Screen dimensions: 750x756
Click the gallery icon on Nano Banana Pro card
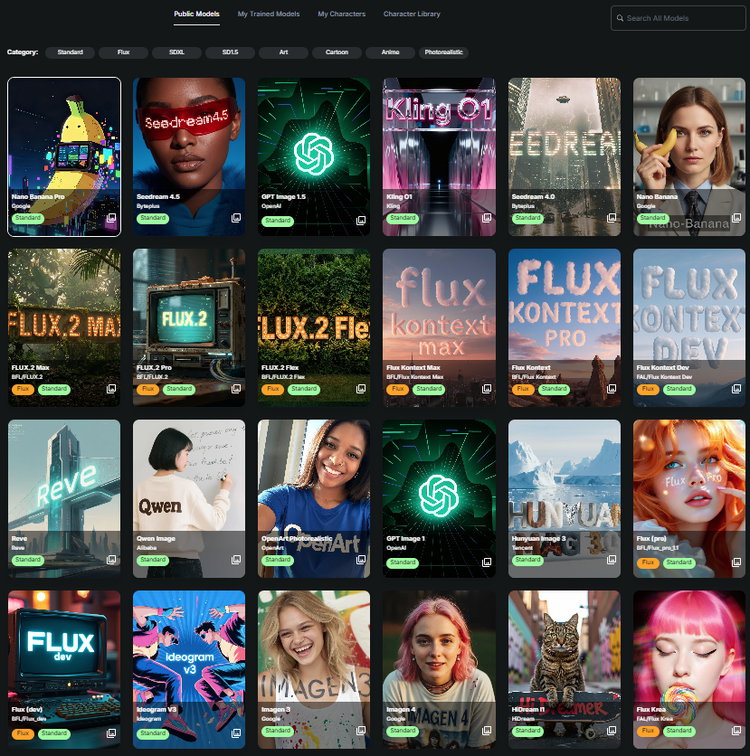[111, 218]
